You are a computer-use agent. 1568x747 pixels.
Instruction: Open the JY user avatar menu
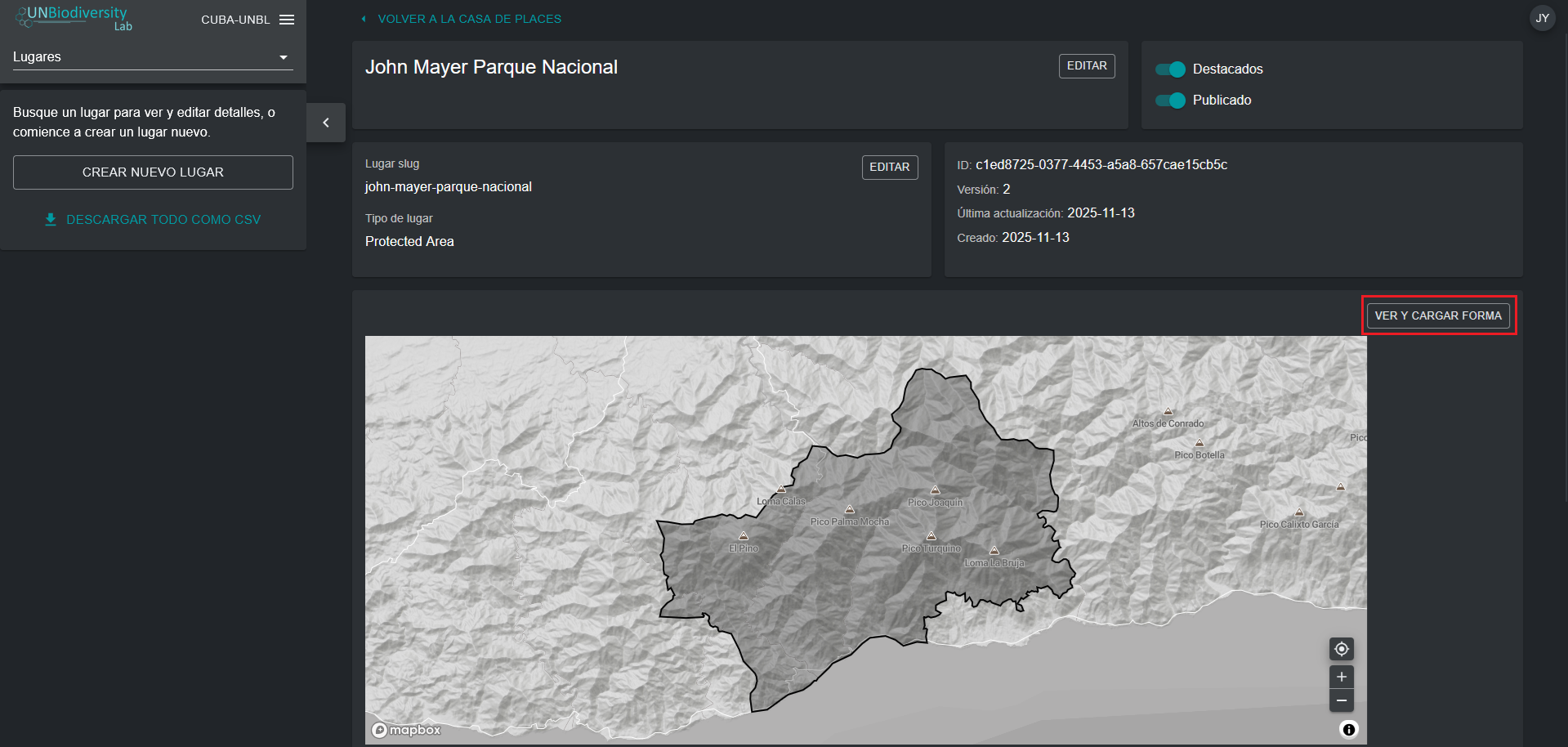1542,18
